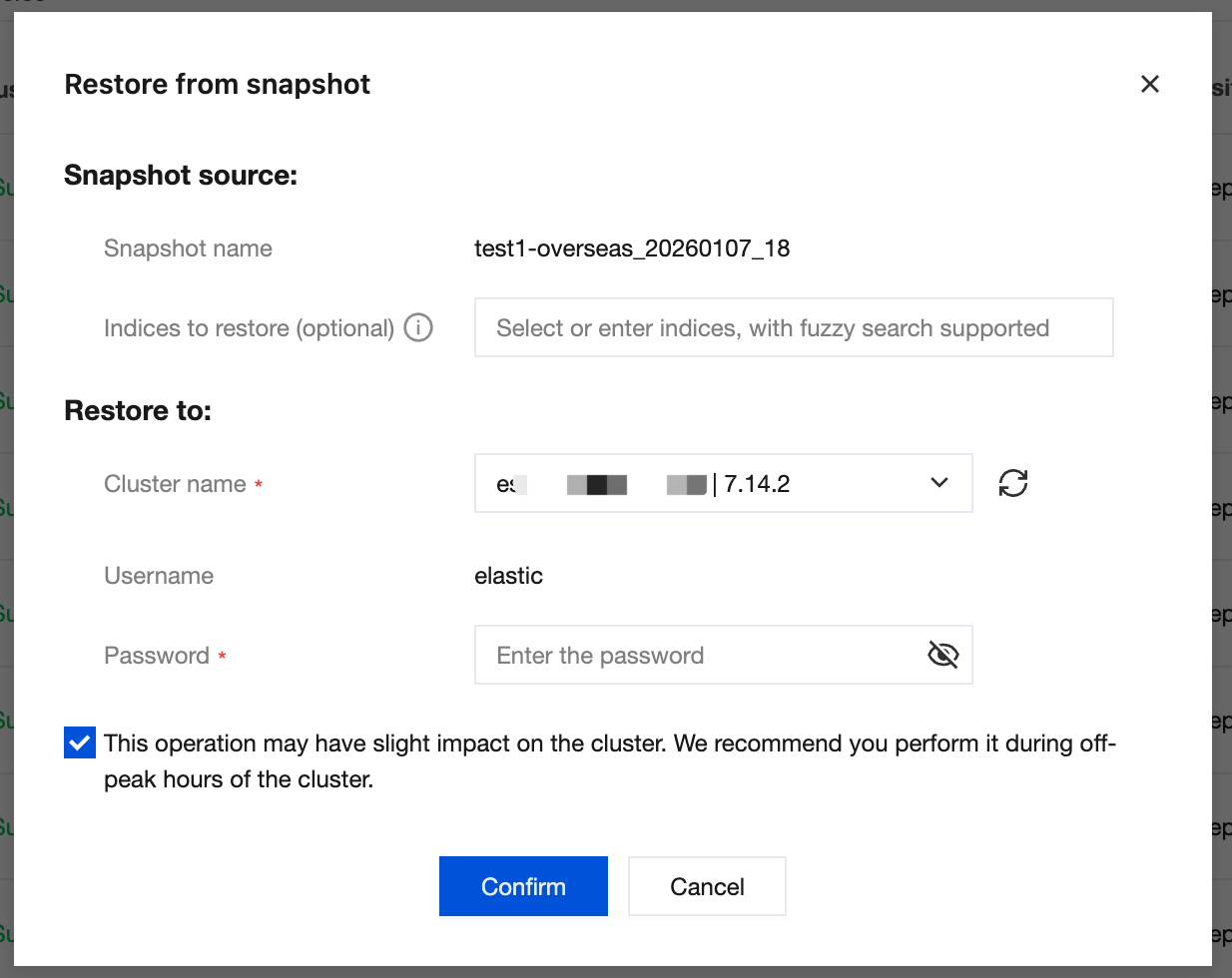Screen dimensions: 1232x978
Task: Click the Restore to heading
Action: [x=138, y=411]
